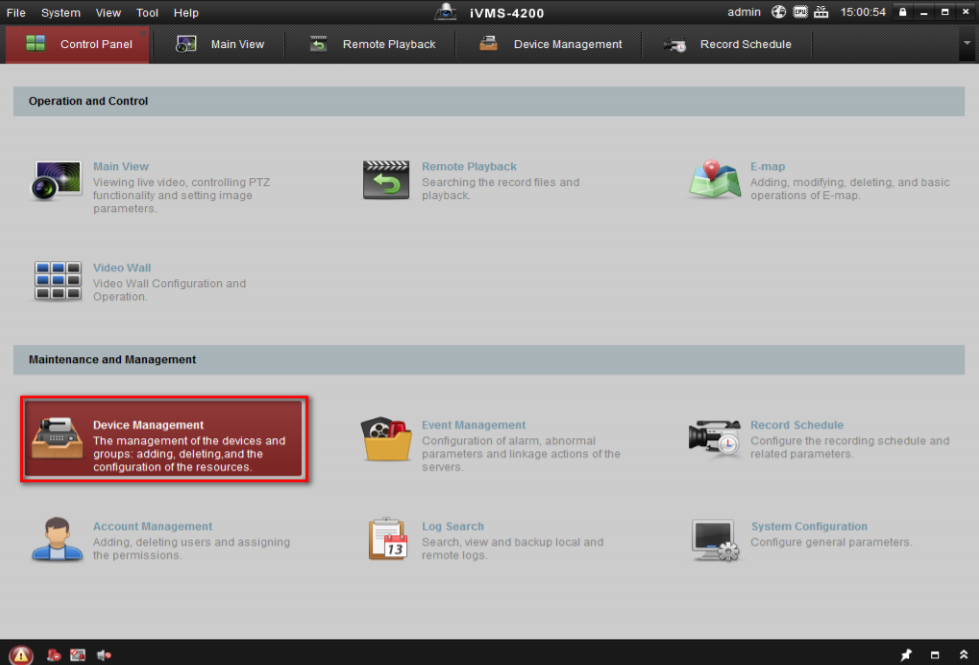Open Remote Playback clapperboard icon

tap(386, 180)
